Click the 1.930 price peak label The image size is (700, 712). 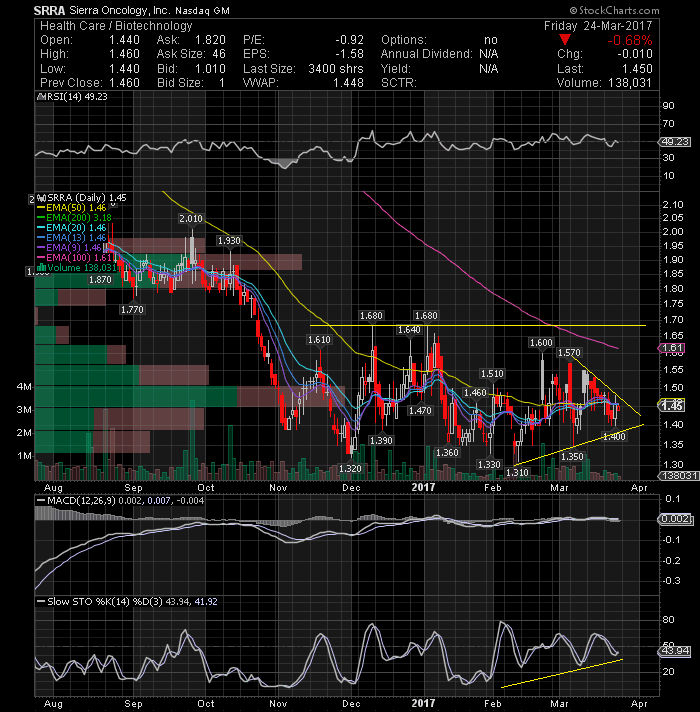(229, 241)
